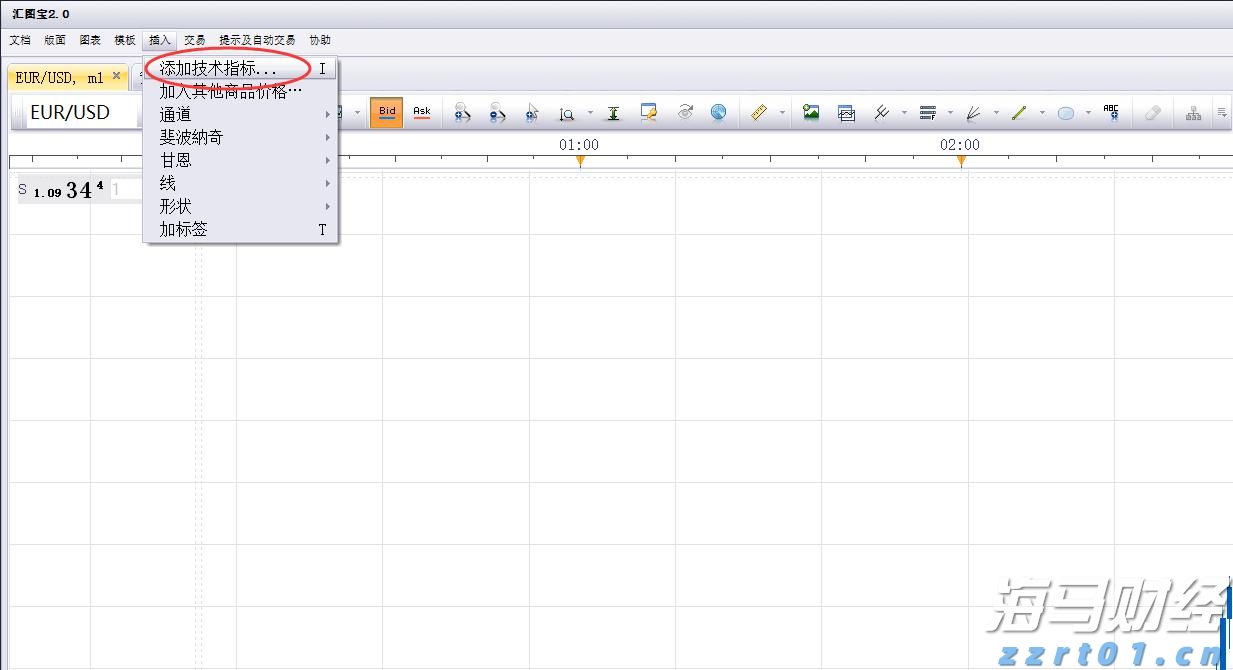
Task: Choose 添加技术指标 from the menu
Action: point(219,69)
